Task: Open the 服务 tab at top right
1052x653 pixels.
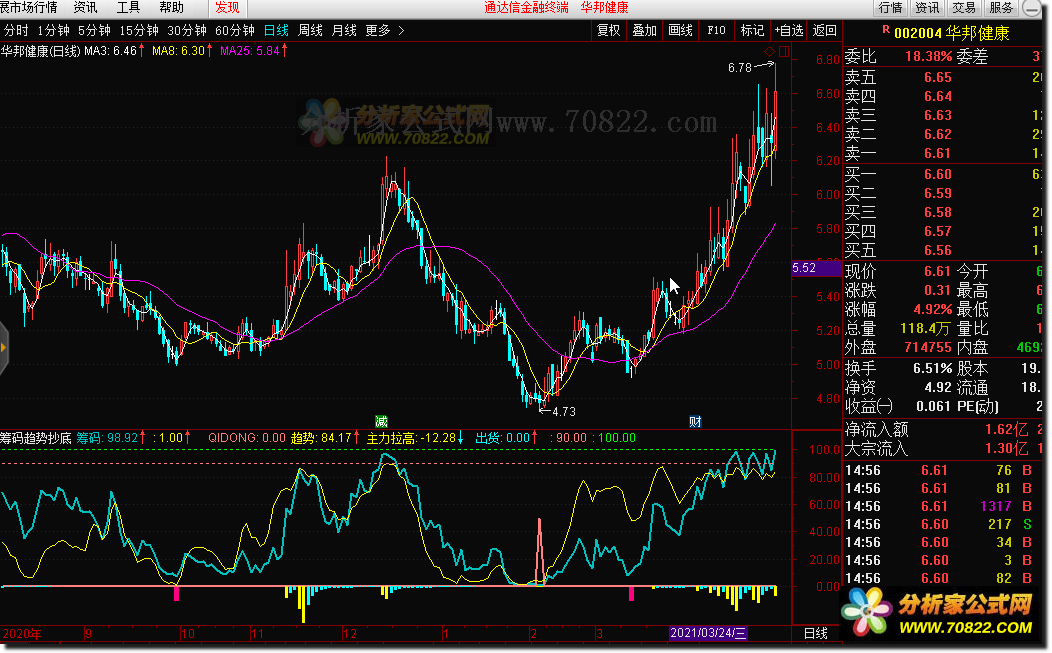Action: (x=1001, y=8)
